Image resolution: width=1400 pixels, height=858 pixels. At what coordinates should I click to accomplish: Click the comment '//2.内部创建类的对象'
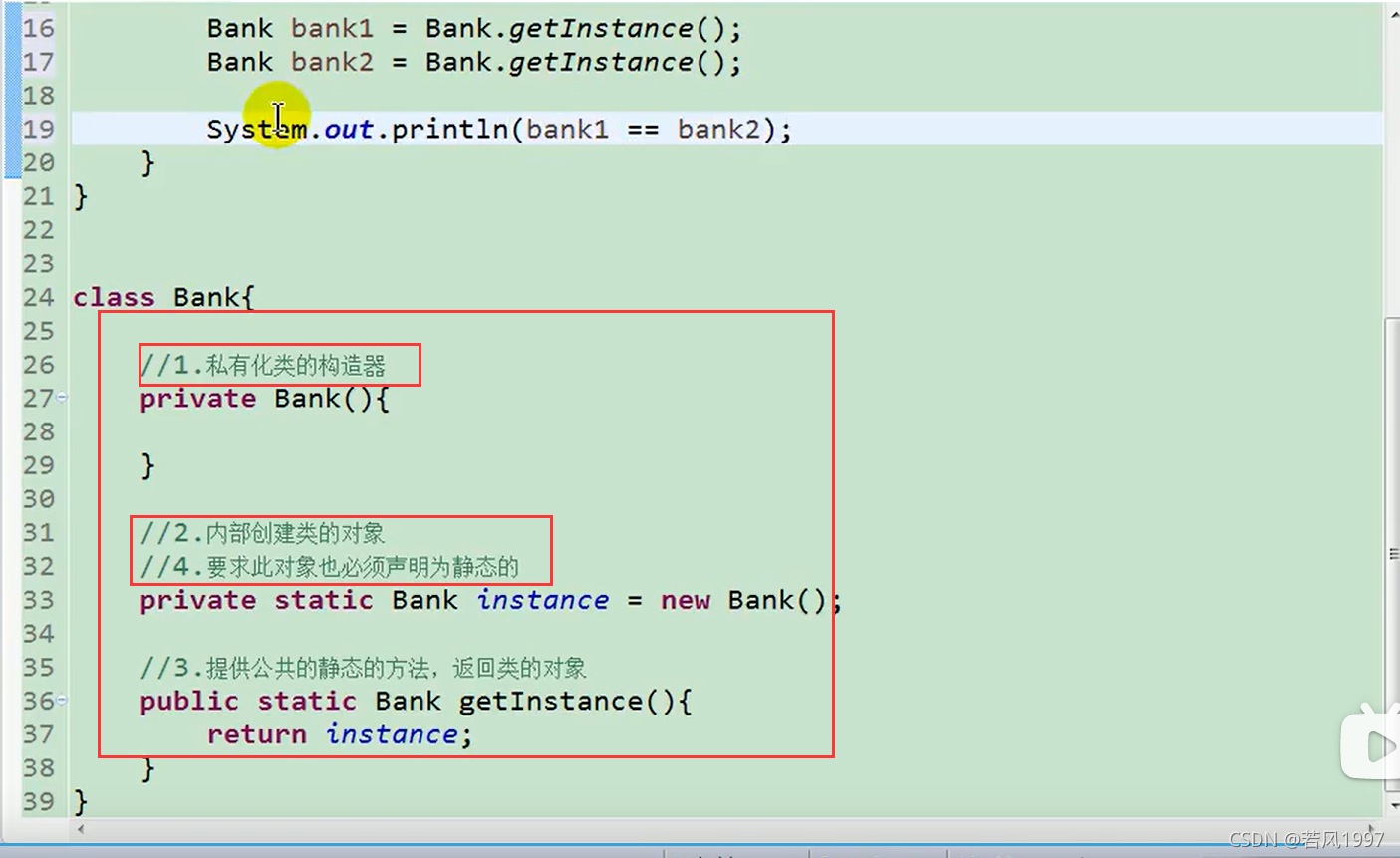tap(263, 533)
